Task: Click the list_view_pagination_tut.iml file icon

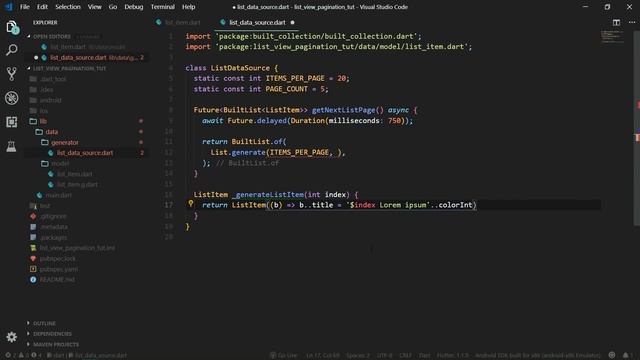Action: [x=33, y=248]
